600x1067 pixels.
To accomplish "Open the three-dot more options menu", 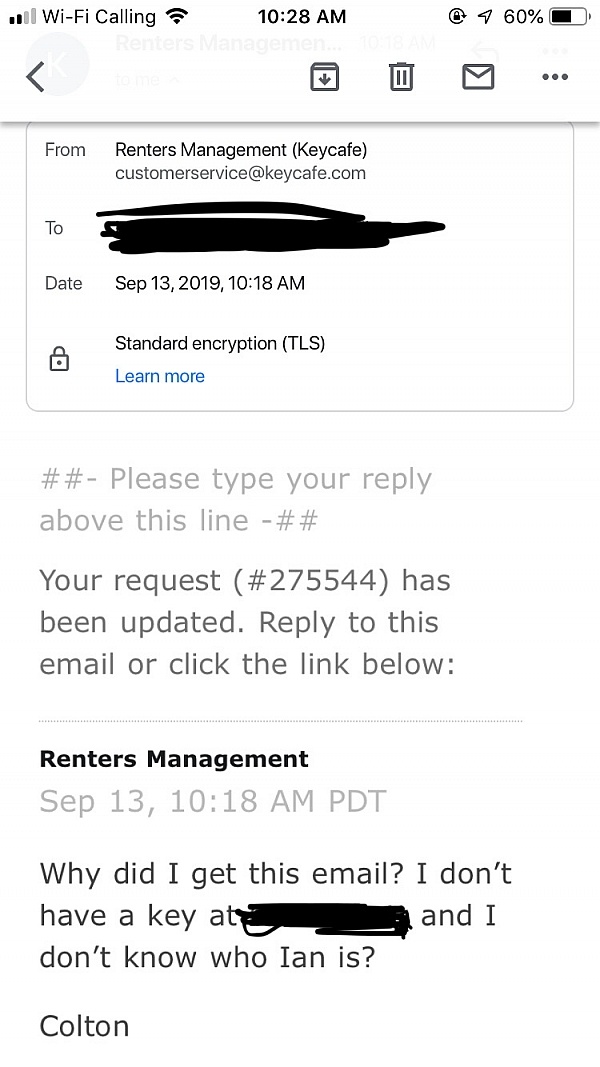I will (x=555, y=77).
